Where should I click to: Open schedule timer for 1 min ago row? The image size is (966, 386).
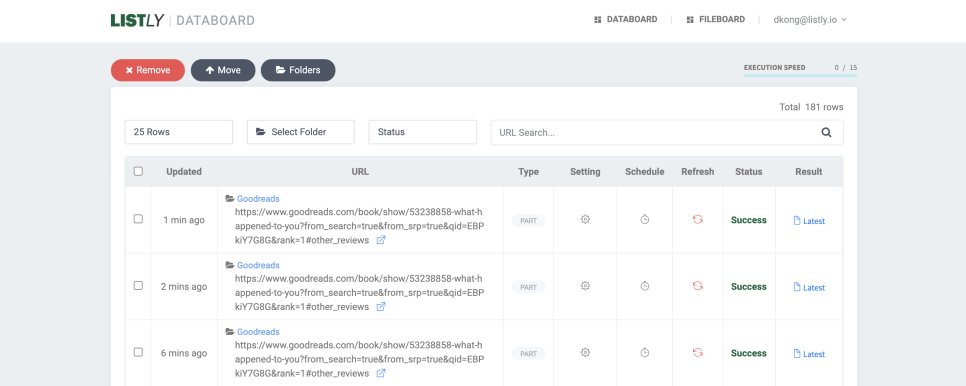coord(644,219)
